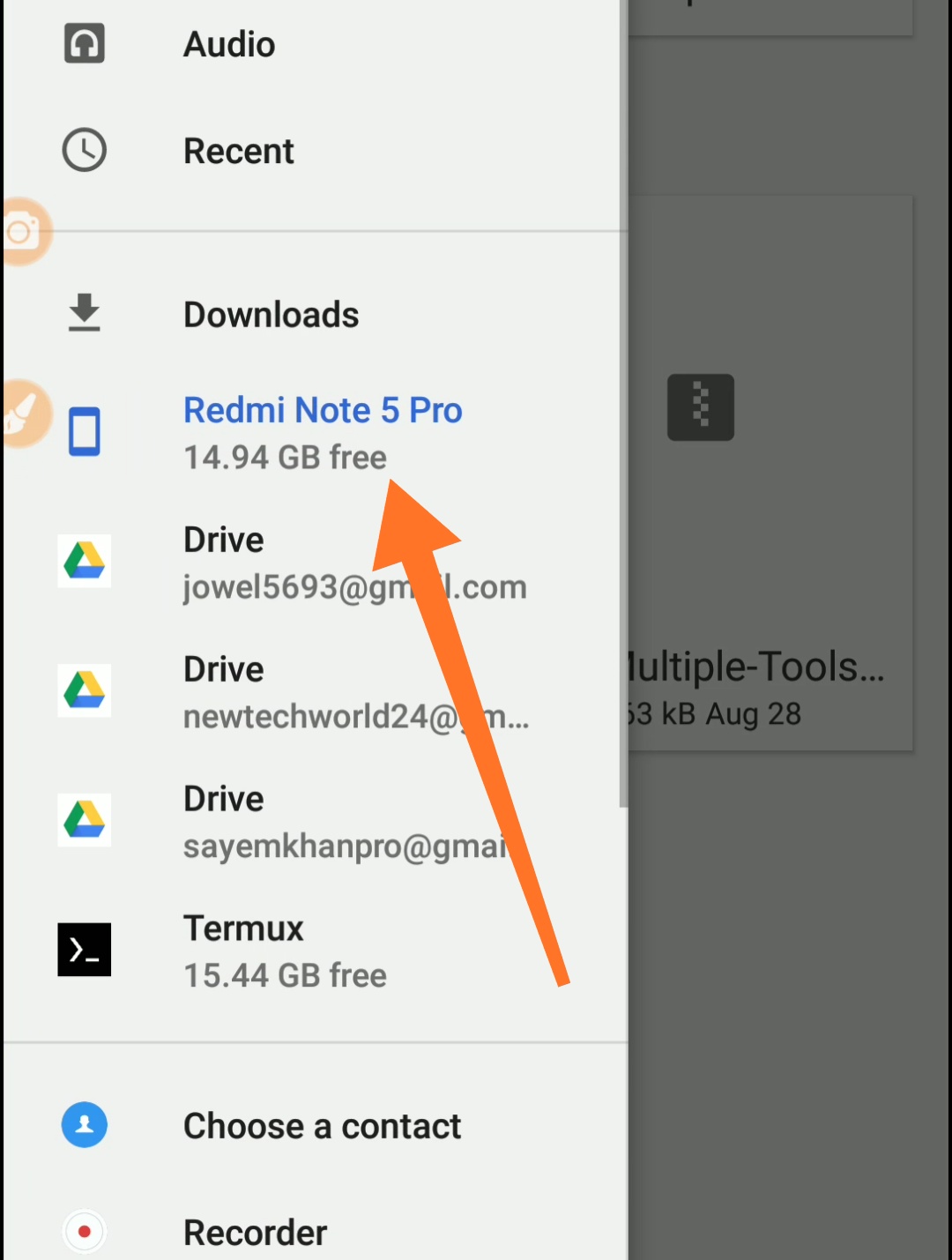Tap the Drive icon for jowel5693 account

tap(85, 561)
